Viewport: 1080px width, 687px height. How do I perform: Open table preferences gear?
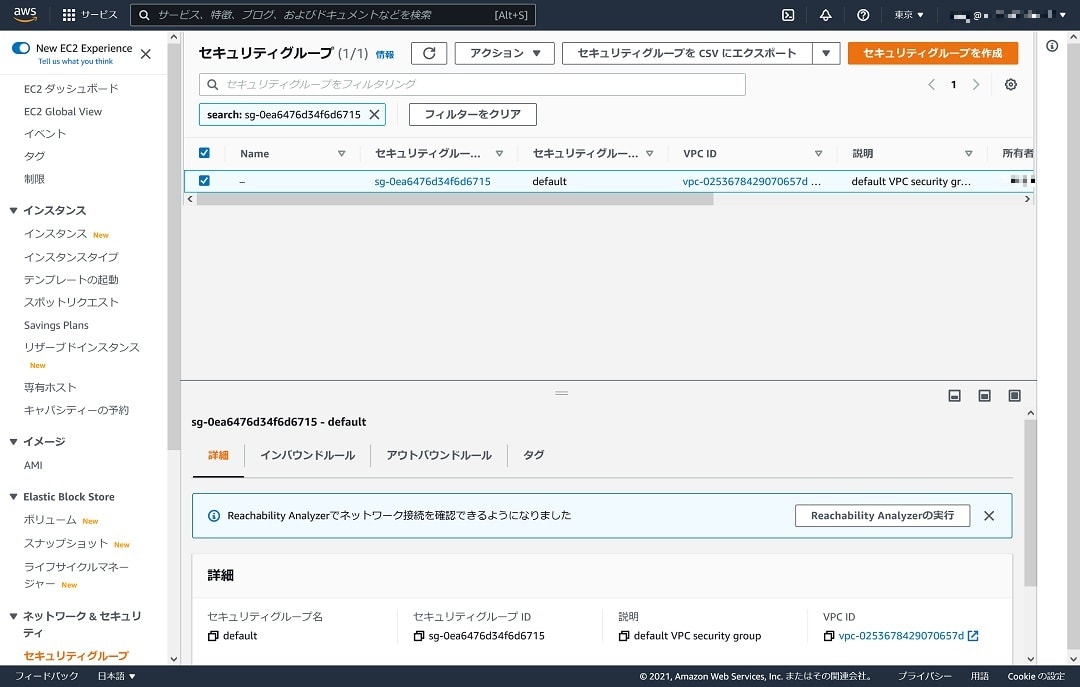click(1010, 84)
